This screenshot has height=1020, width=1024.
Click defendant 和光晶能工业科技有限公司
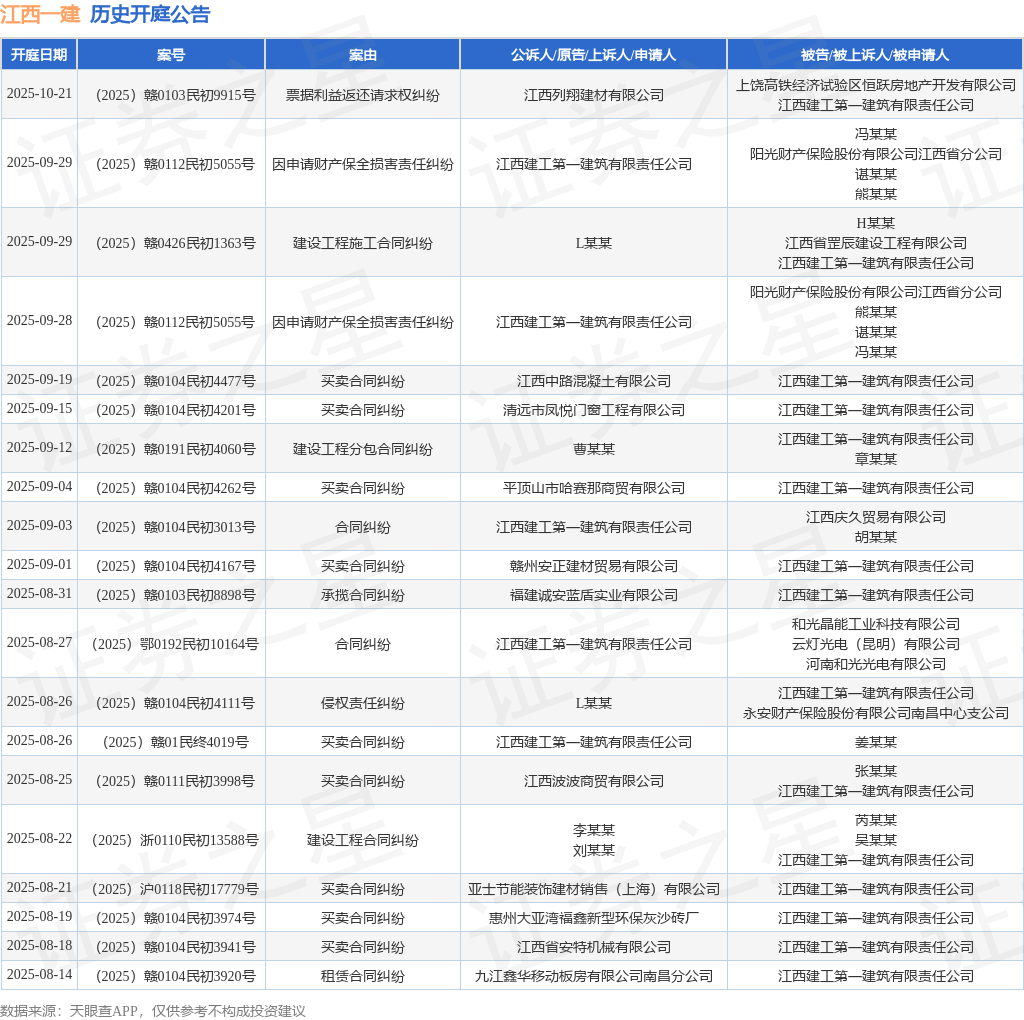(876, 624)
